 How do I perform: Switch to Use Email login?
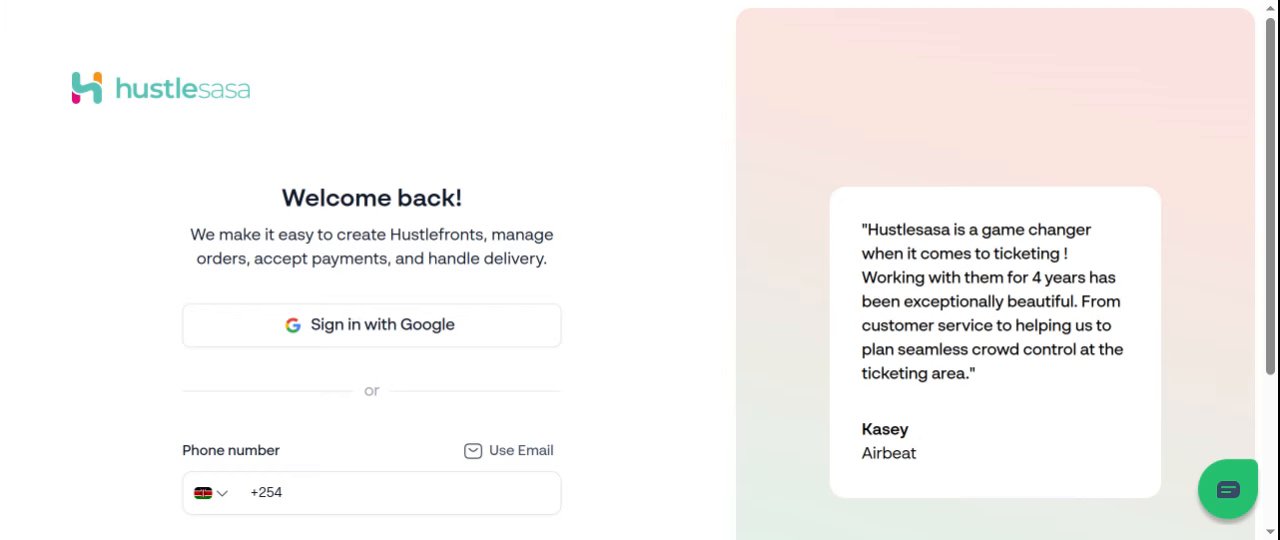(x=520, y=451)
